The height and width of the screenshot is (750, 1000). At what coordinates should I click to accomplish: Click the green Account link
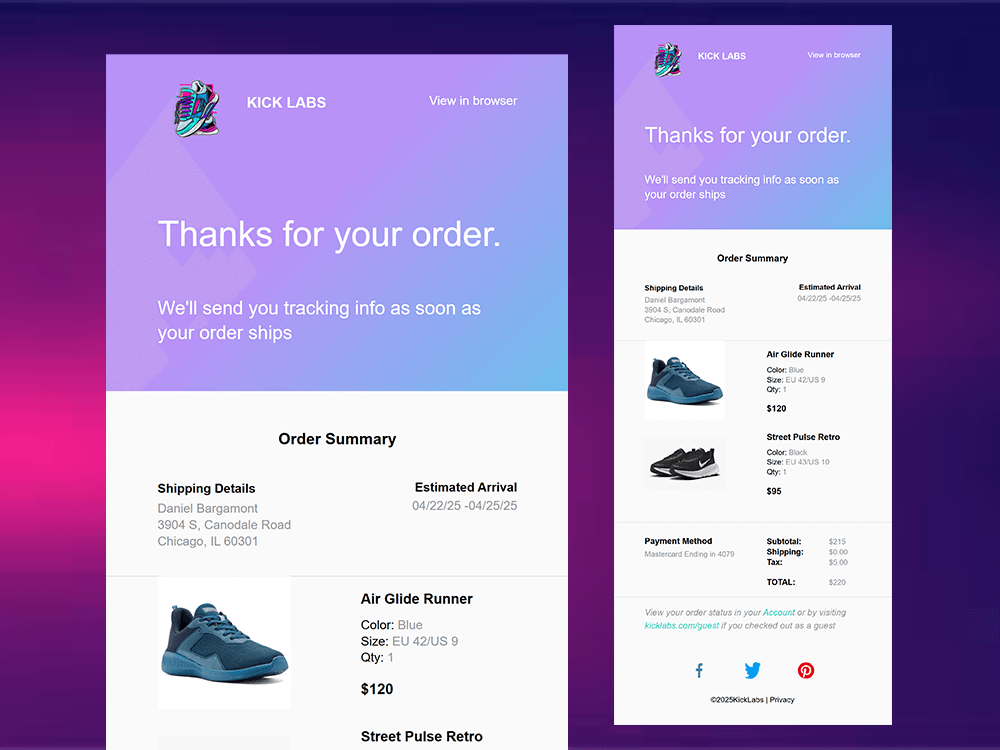tap(779, 612)
